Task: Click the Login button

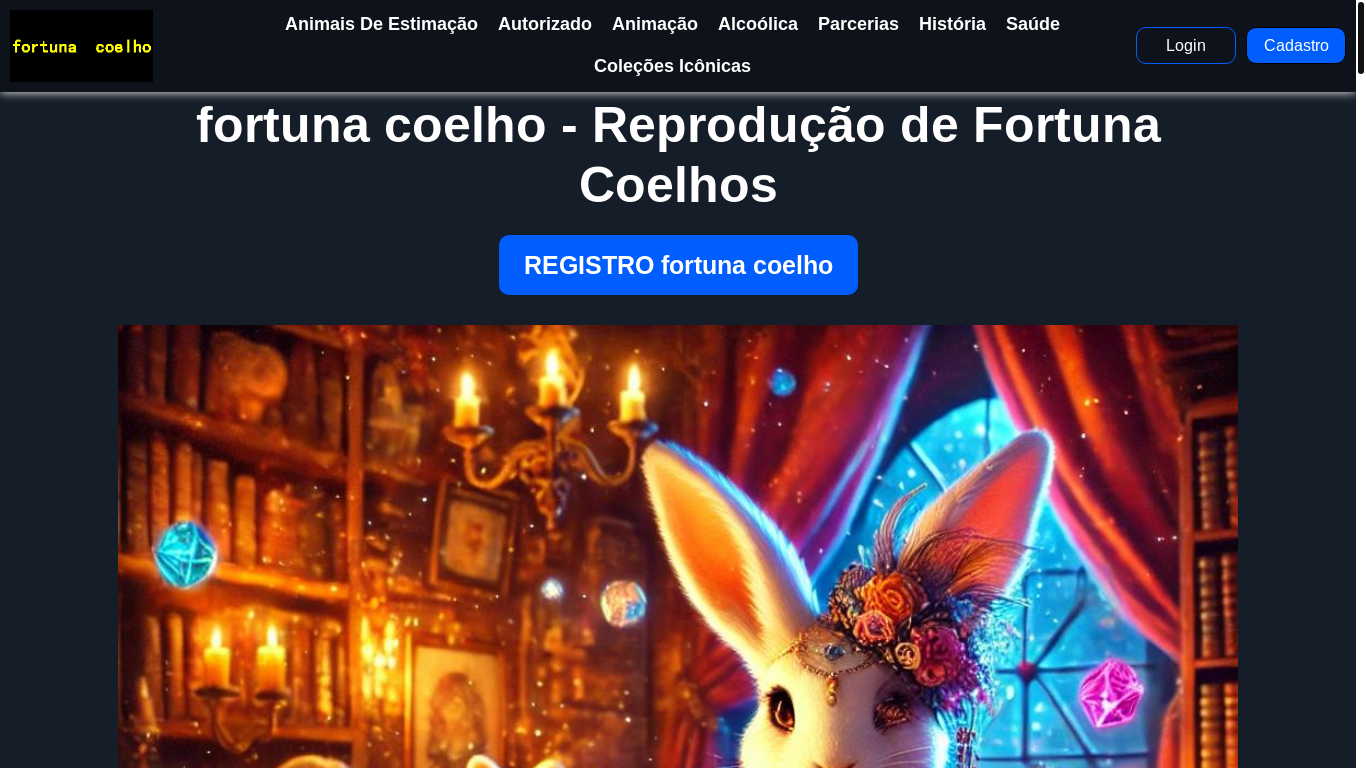Action: click(x=1186, y=45)
